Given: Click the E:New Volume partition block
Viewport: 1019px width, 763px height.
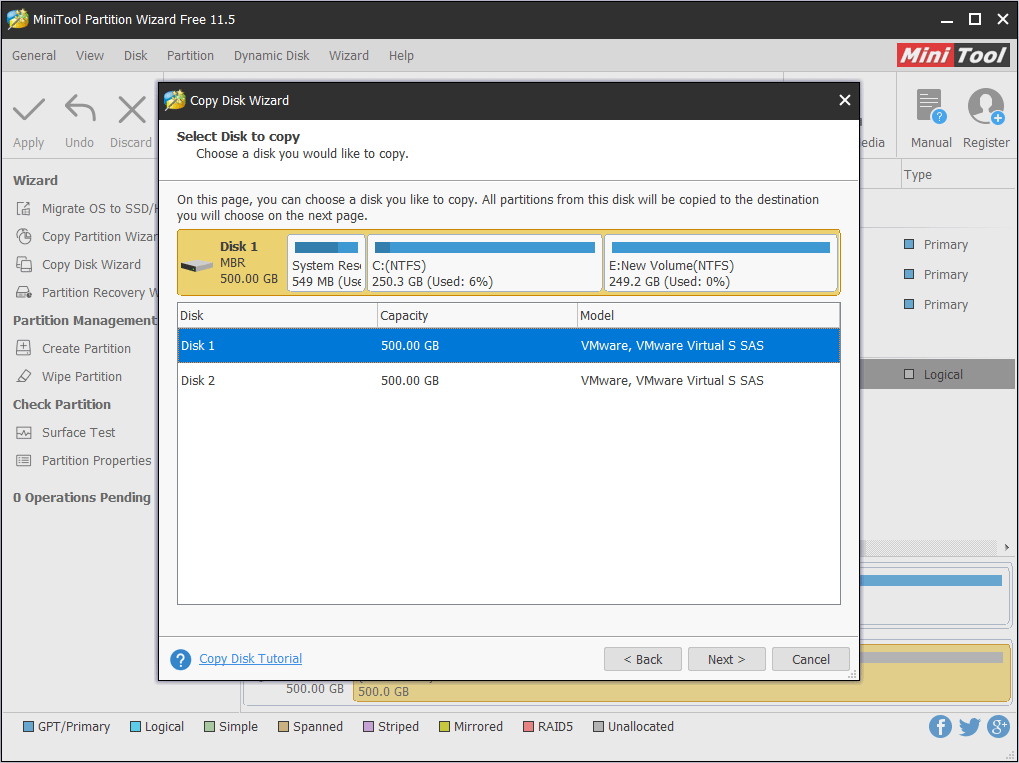Looking at the screenshot, I should pos(721,263).
